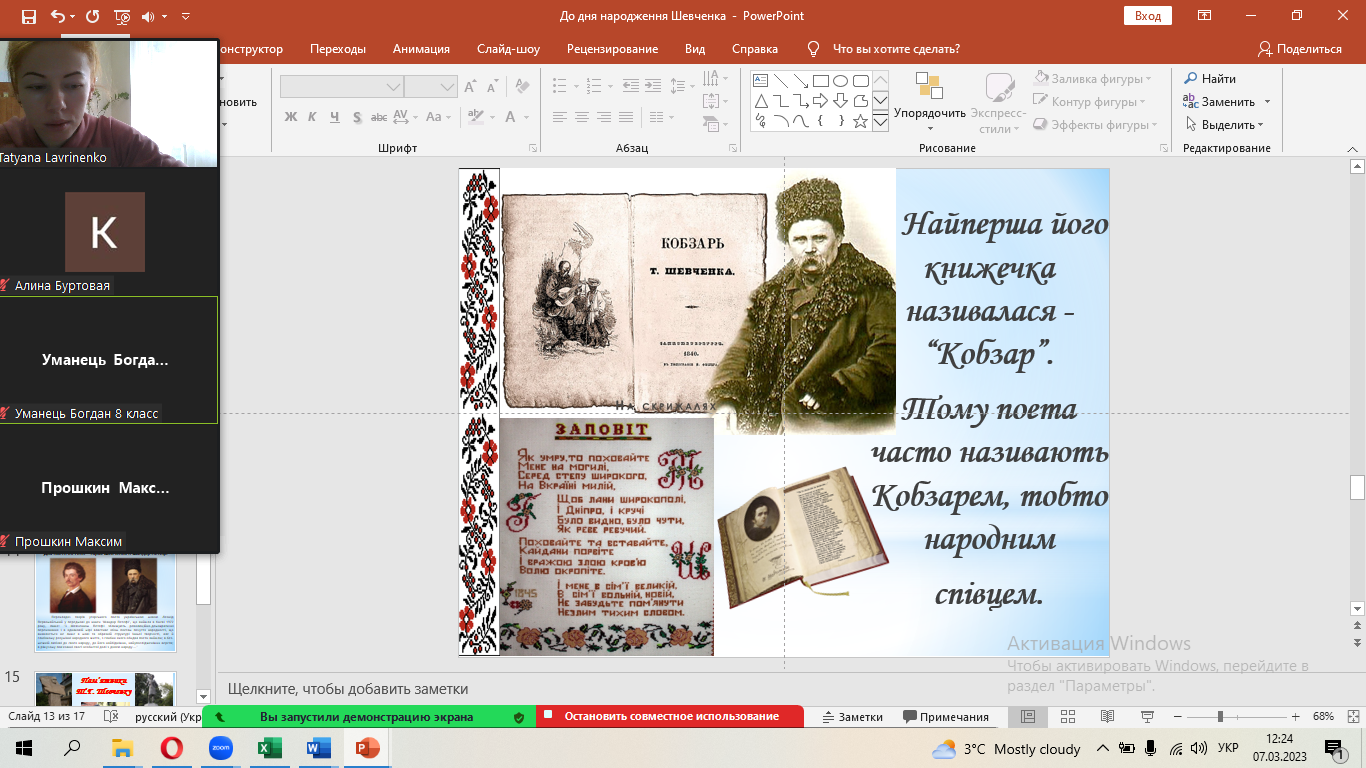Center the text alignment
The image size is (1366, 768).
582,117
